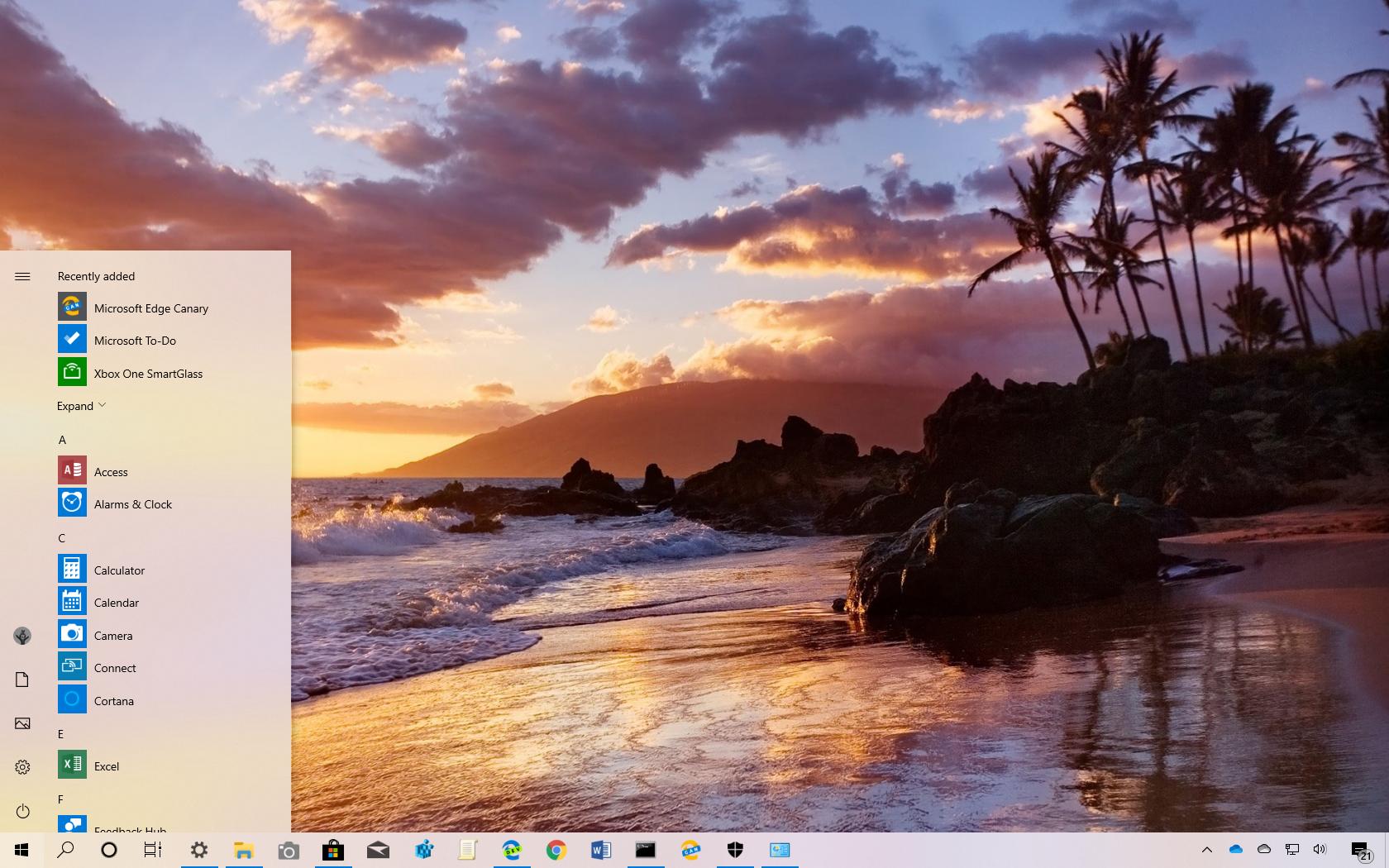The height and width of the screenshot is (868, 1389).
Task: Expand the Start menu hamburger button
Action: [x=22, y=276]
